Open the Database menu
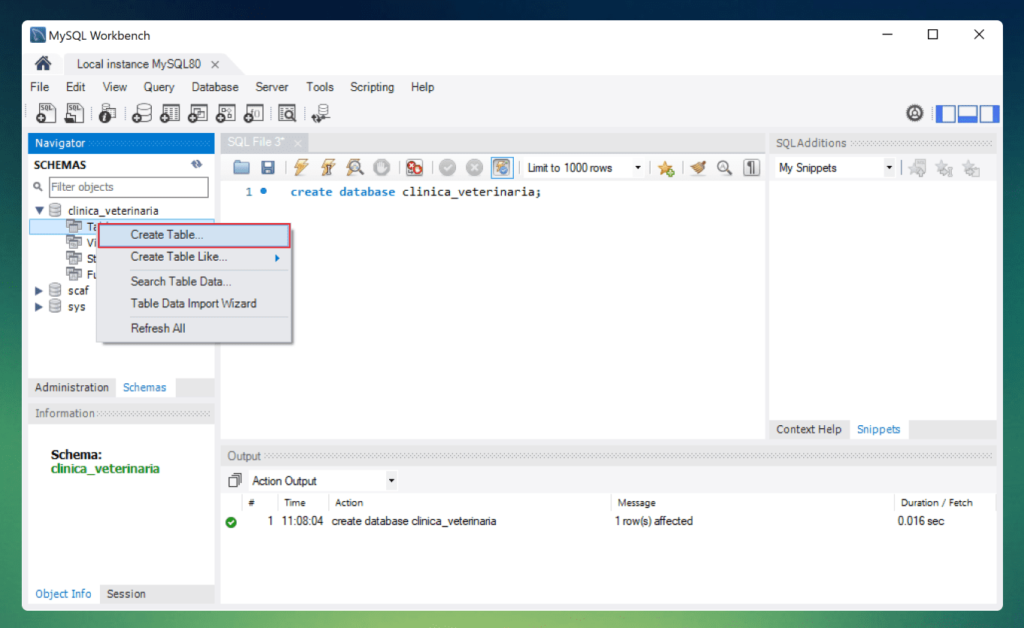This screenshot has height=628, width=1024. pyautogui.click(x=214, y=87)
